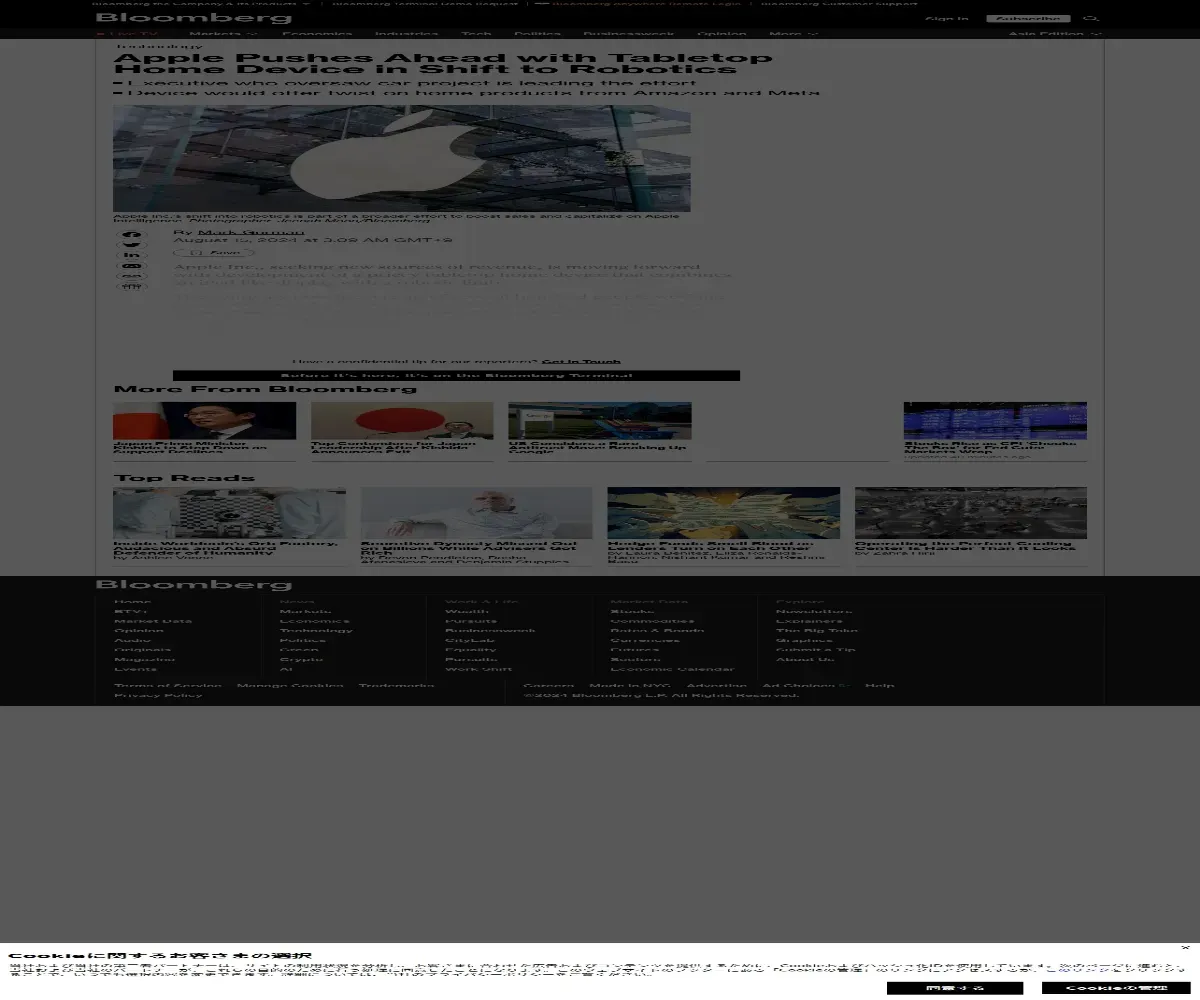Click Magazine link in footer
This screenshot has width=1200, height=1000.
pyautogui.click(x=145, y=660)
